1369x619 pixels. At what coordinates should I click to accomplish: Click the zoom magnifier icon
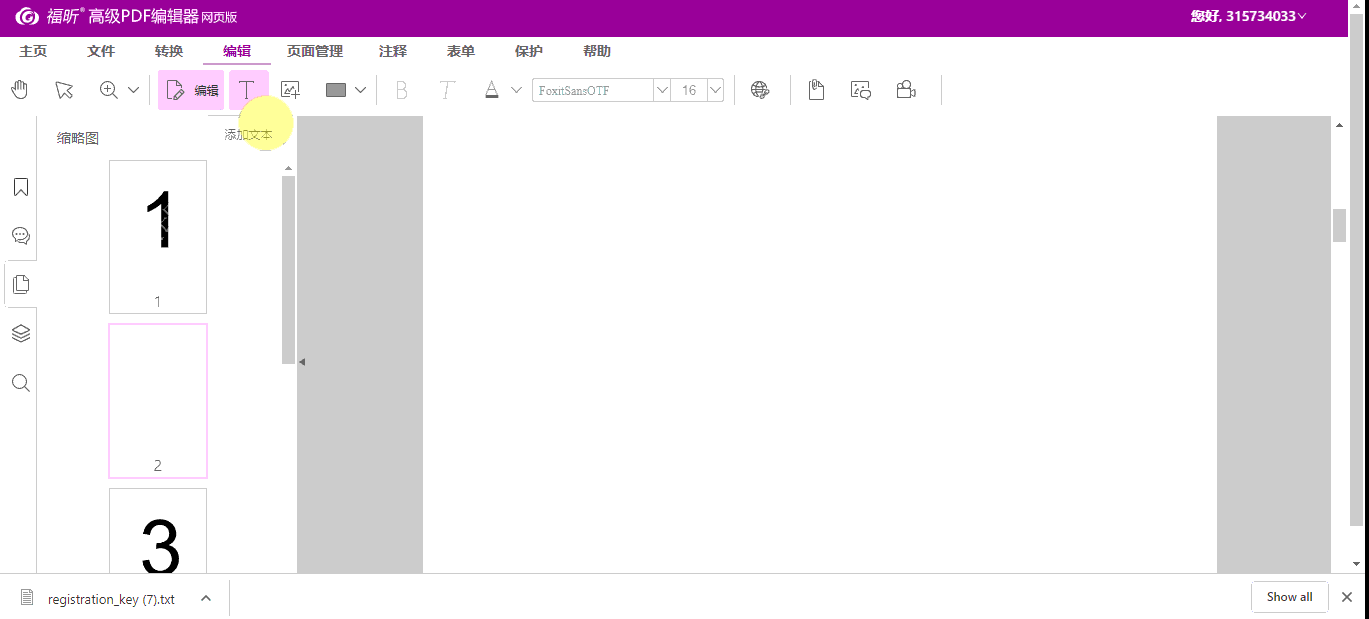pos(109,90)
